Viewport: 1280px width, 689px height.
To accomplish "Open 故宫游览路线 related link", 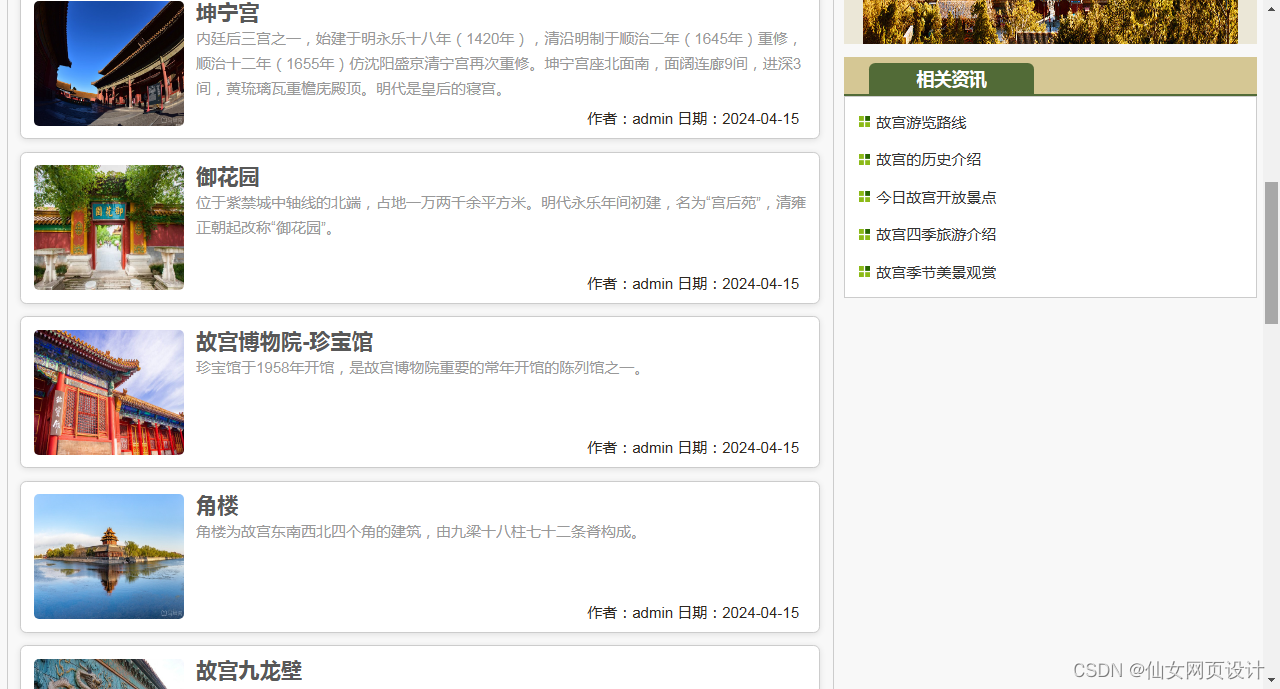I will coord(921,123).
